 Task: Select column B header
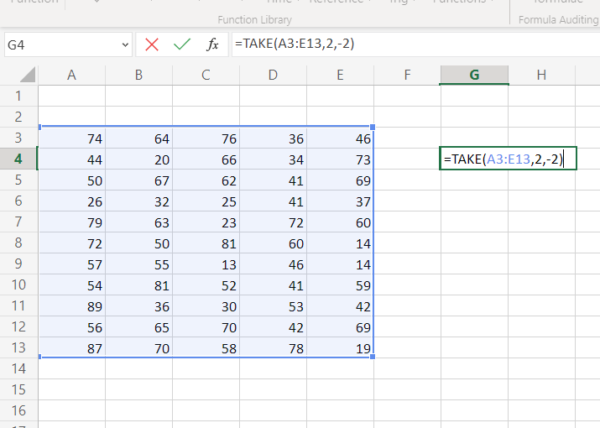click(139, 75)
